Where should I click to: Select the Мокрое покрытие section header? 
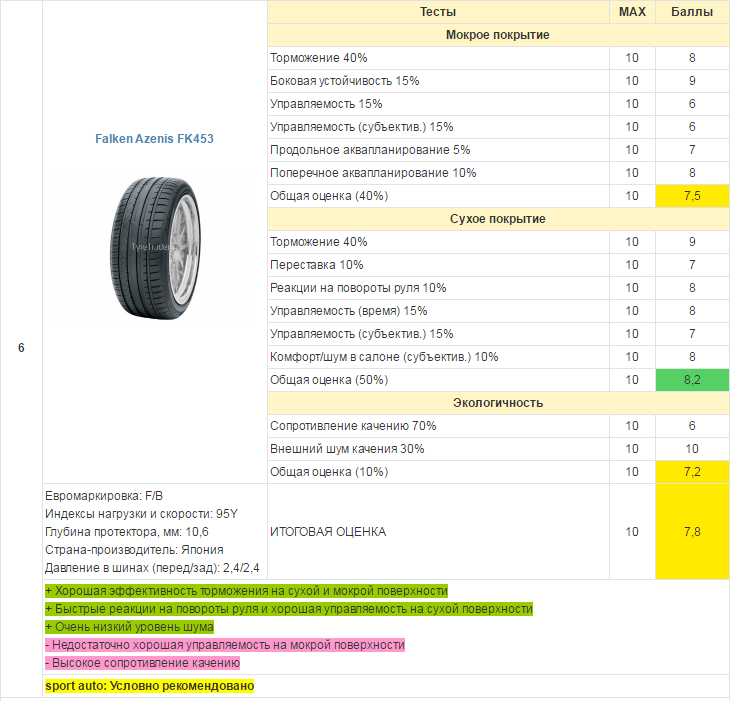[497, 35]
